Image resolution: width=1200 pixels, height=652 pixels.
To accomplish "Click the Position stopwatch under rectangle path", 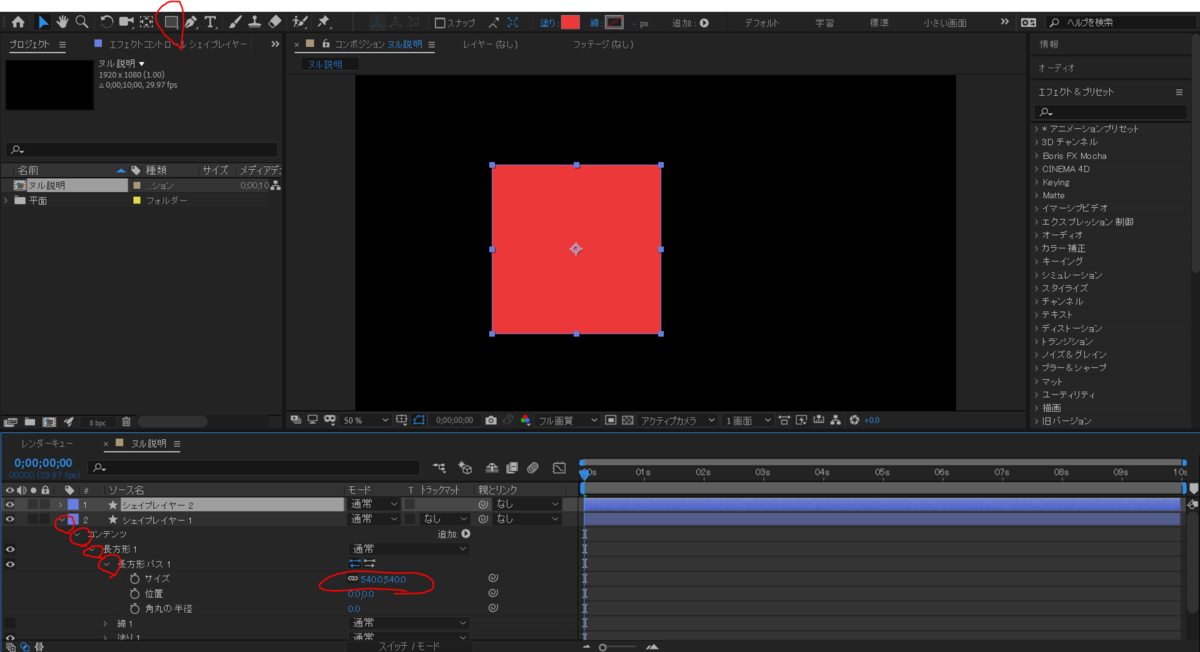I will coord(134,594).
